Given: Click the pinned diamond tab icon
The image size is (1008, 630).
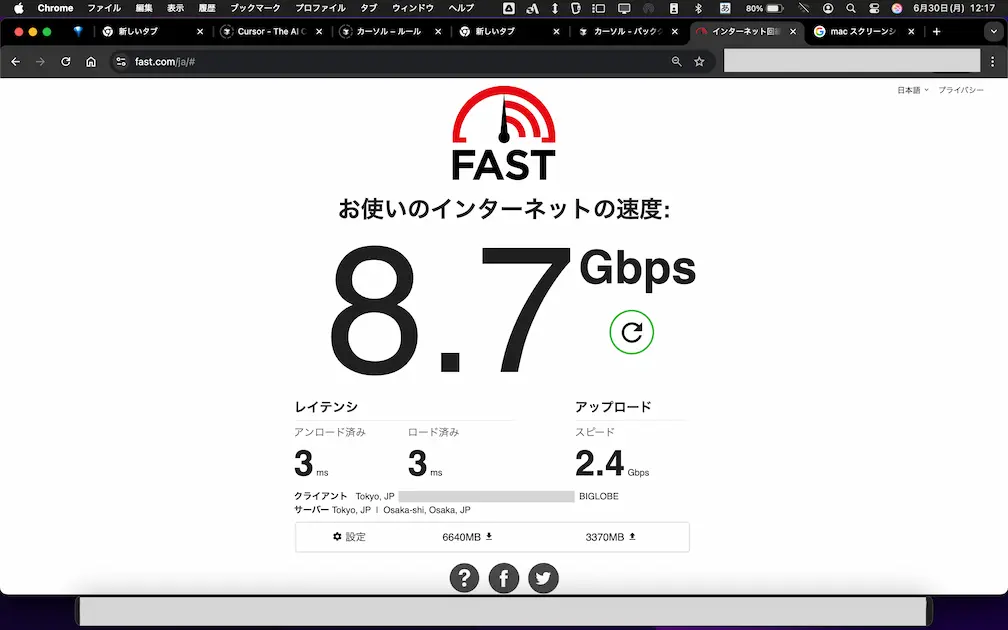Looking at the screenshot, I should click(x=78, y=32).
